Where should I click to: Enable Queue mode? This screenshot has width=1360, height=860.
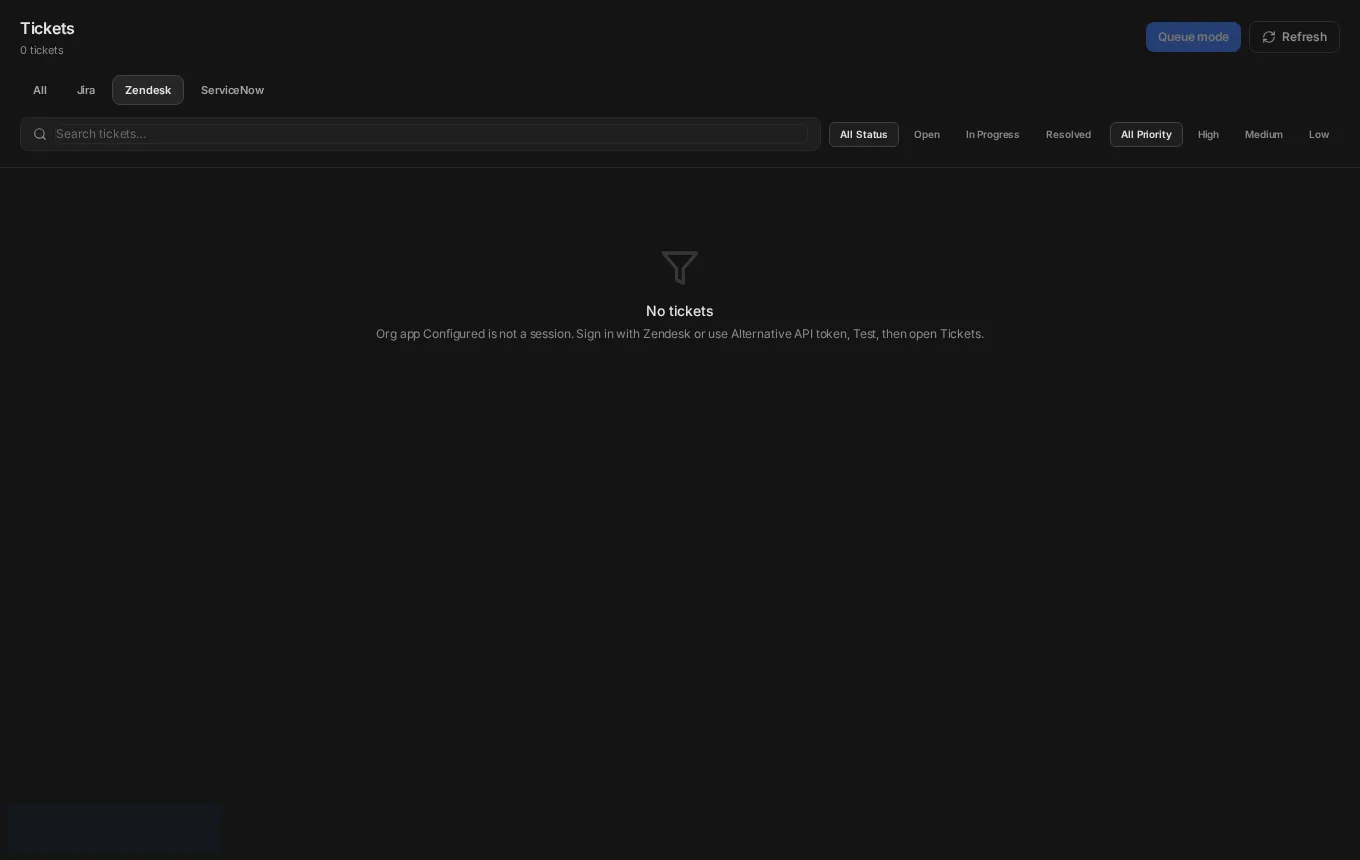click(1193, 37)
